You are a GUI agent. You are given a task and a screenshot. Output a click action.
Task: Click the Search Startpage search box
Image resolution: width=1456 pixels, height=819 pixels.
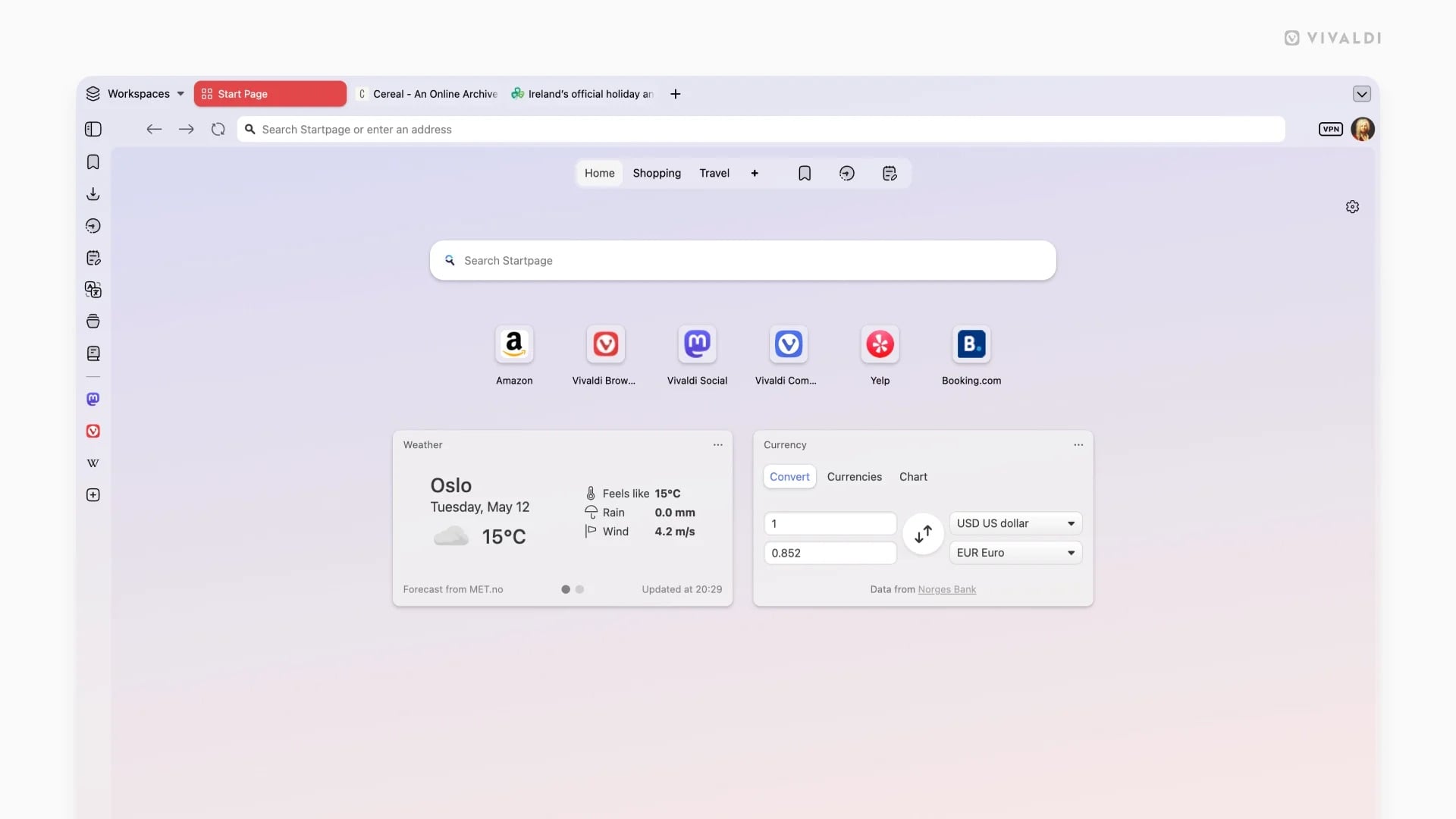click(742, 261)
